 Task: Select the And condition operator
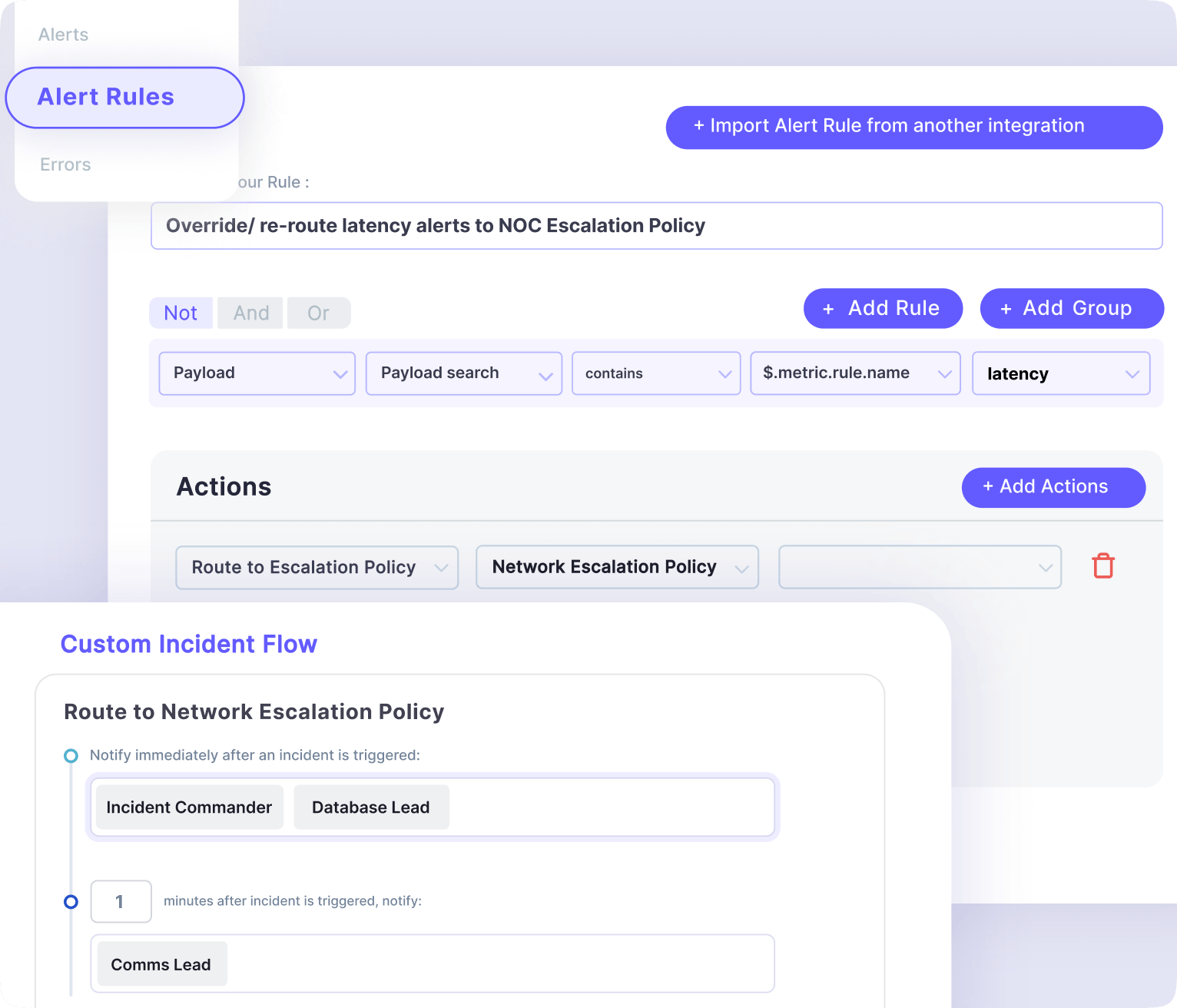[250, 313]
